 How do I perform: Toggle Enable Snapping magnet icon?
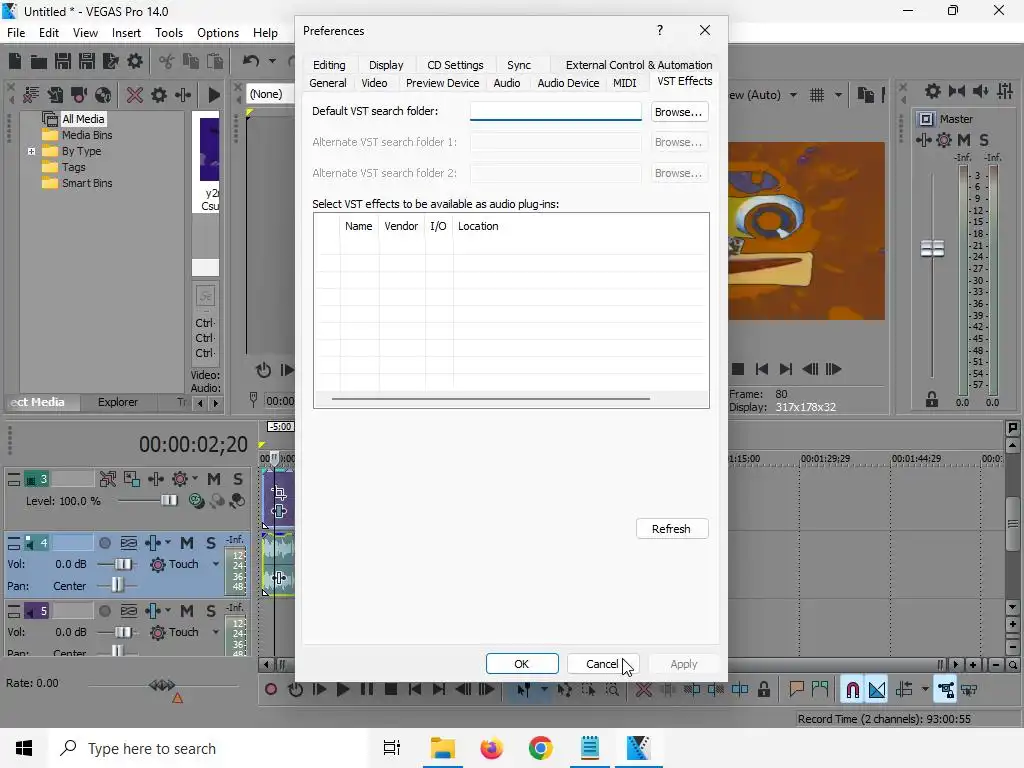coord(852,689)
